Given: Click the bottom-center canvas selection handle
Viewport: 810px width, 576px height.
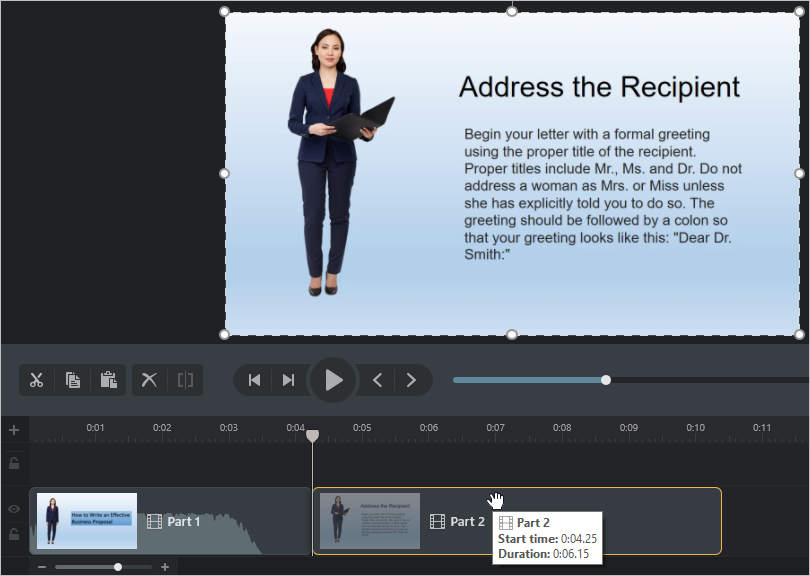Looking at the screenshot, I should (512, 335).
